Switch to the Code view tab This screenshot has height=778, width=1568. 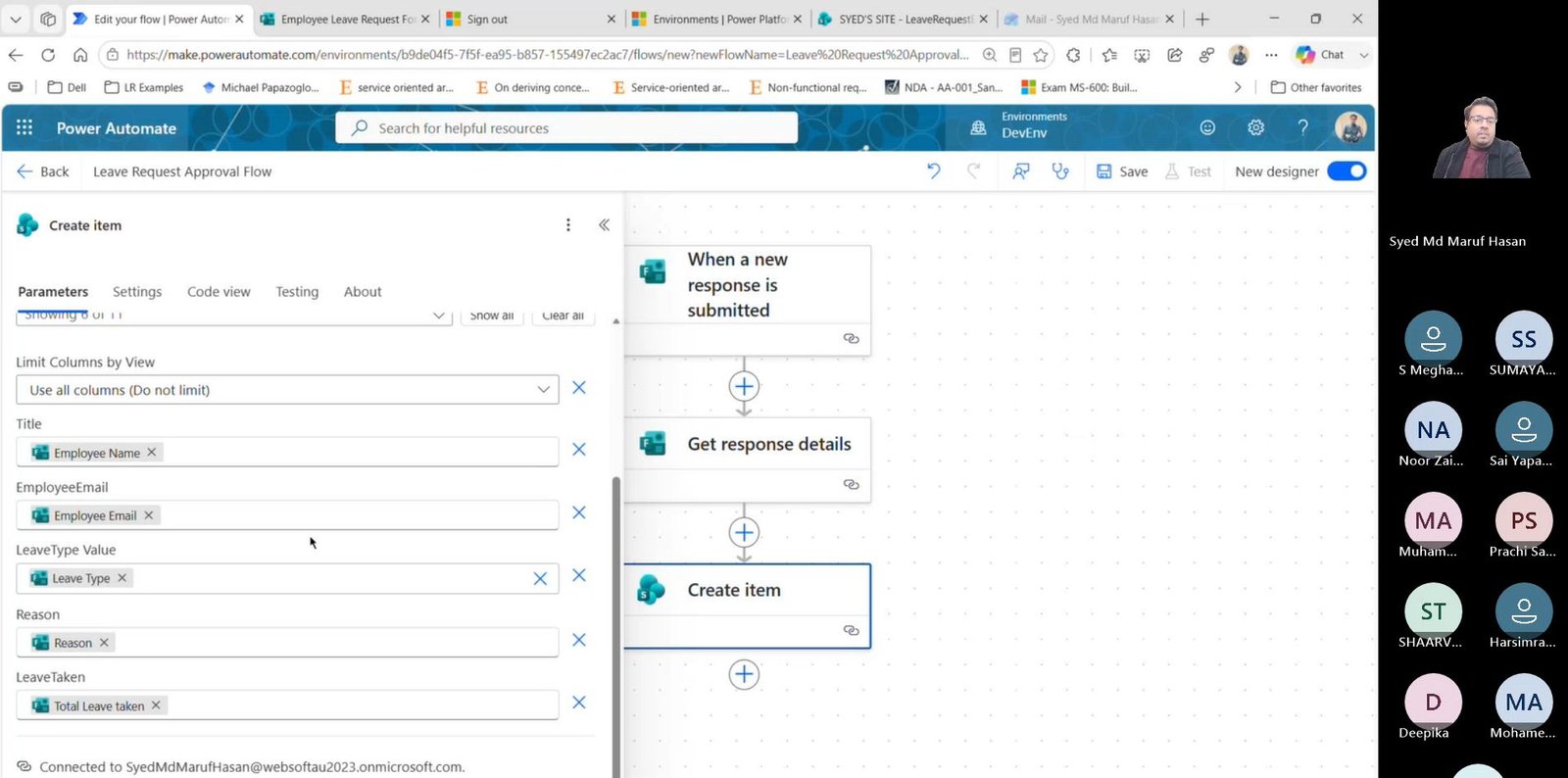point(219,292)
